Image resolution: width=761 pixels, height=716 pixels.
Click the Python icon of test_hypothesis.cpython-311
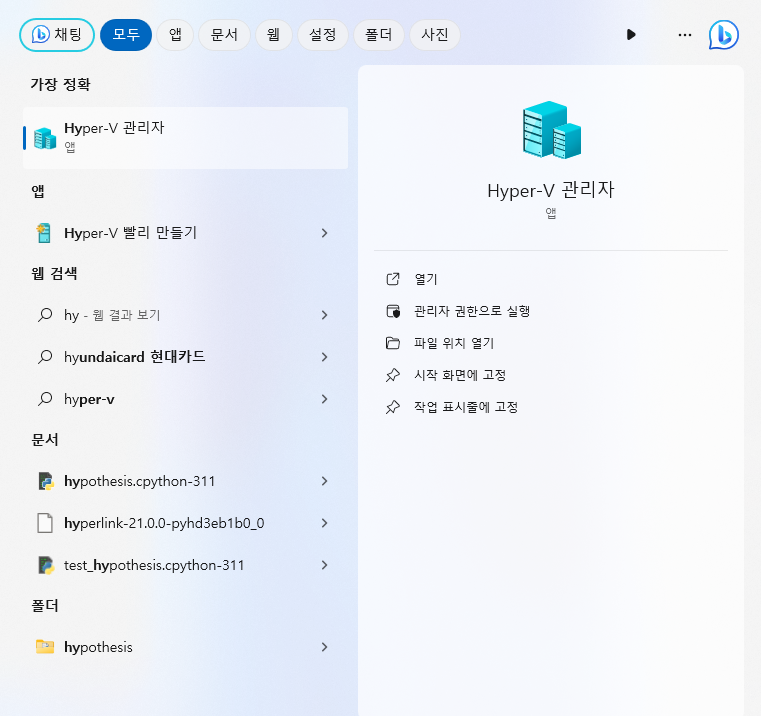pyautogui.click(x=46, y=565)
